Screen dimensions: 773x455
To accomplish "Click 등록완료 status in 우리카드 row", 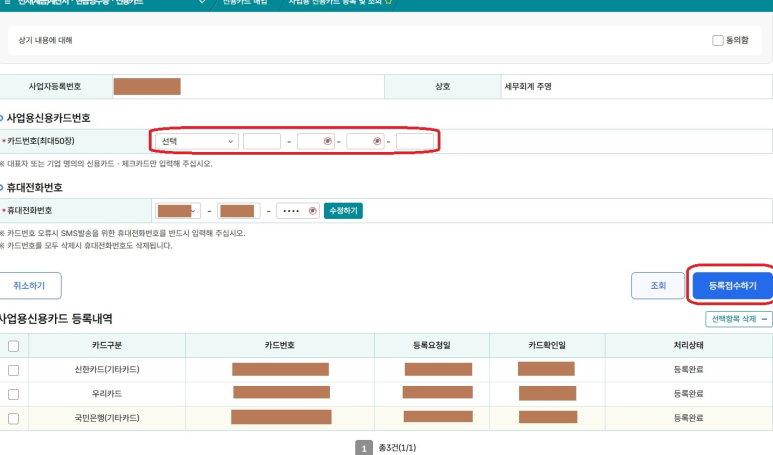I will [689, 394].
